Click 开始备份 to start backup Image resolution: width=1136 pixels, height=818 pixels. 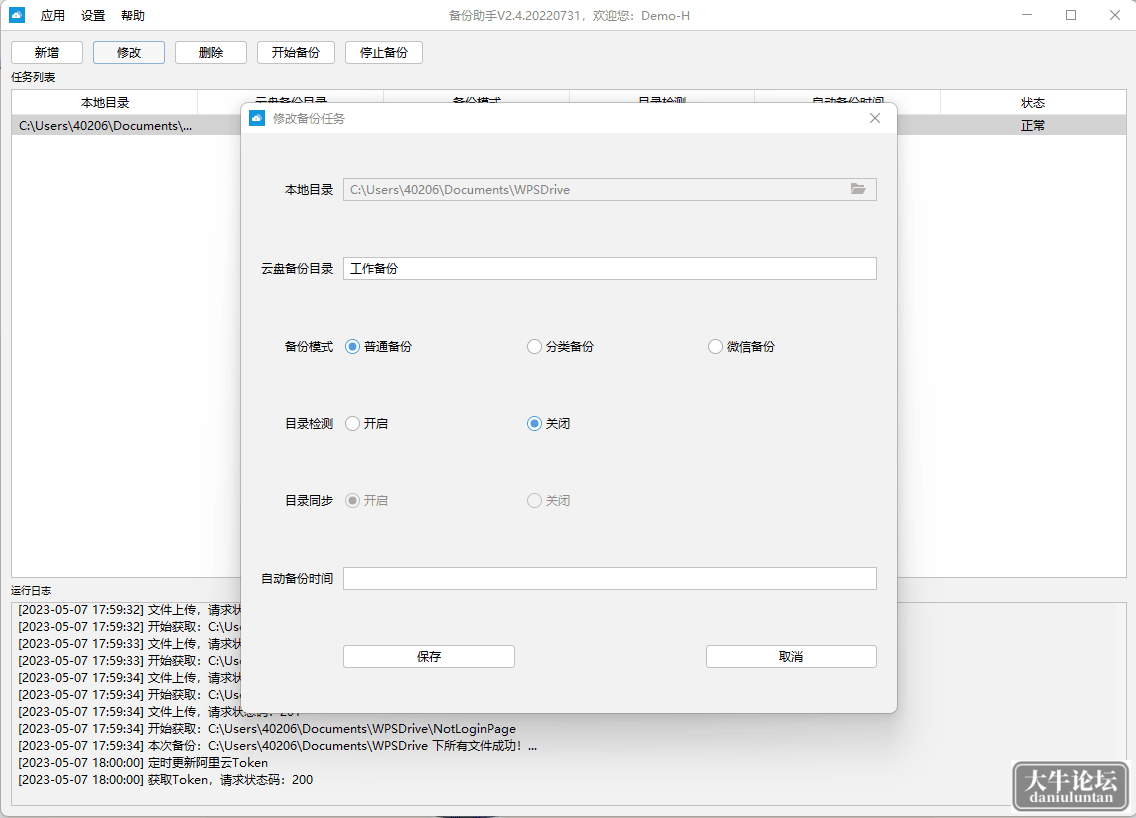coord(296,52)
